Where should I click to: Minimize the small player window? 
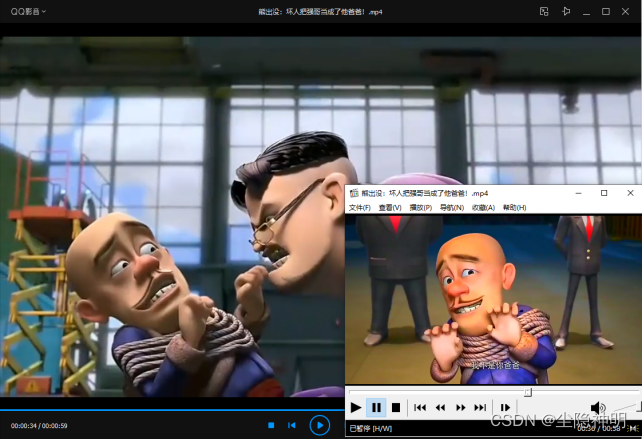click(578, 193)
